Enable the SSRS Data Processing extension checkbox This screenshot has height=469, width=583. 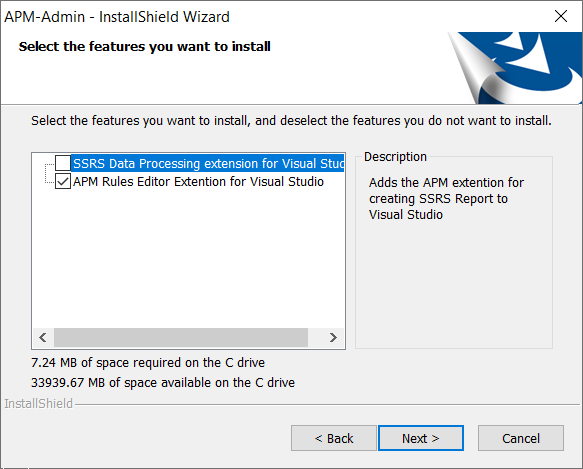pyautogui.click(x=63, y=163)
